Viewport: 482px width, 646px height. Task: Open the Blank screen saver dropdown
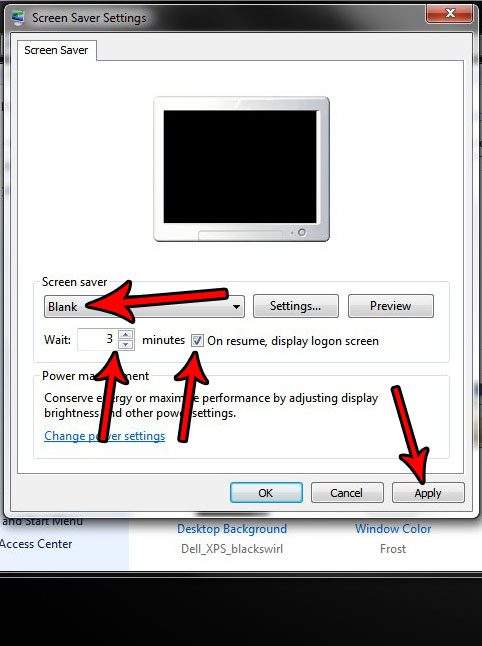point(144,307)
